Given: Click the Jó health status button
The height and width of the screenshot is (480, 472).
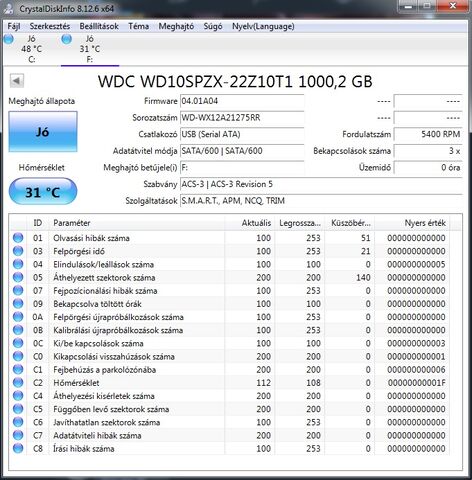Looking at the screenshot, I should coord(43,132).
